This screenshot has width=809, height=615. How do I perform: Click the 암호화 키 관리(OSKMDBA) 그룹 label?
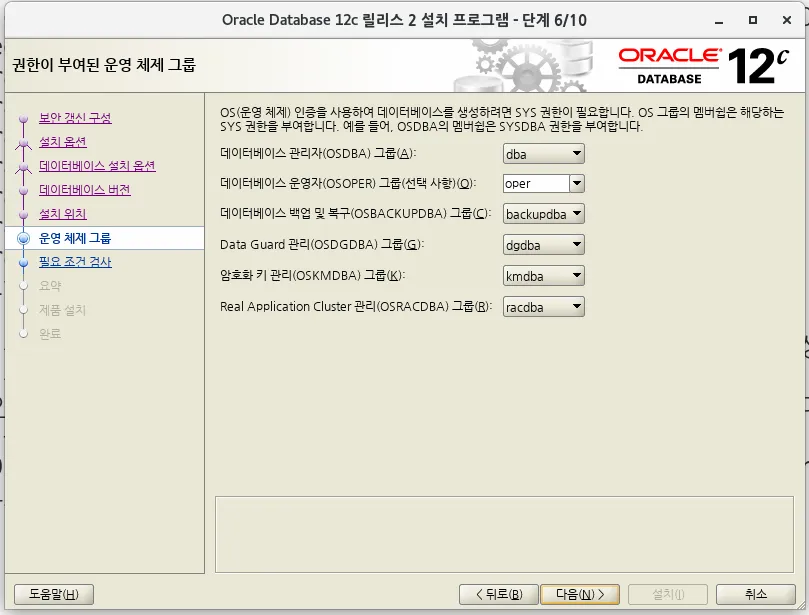[x=312, y=275]
